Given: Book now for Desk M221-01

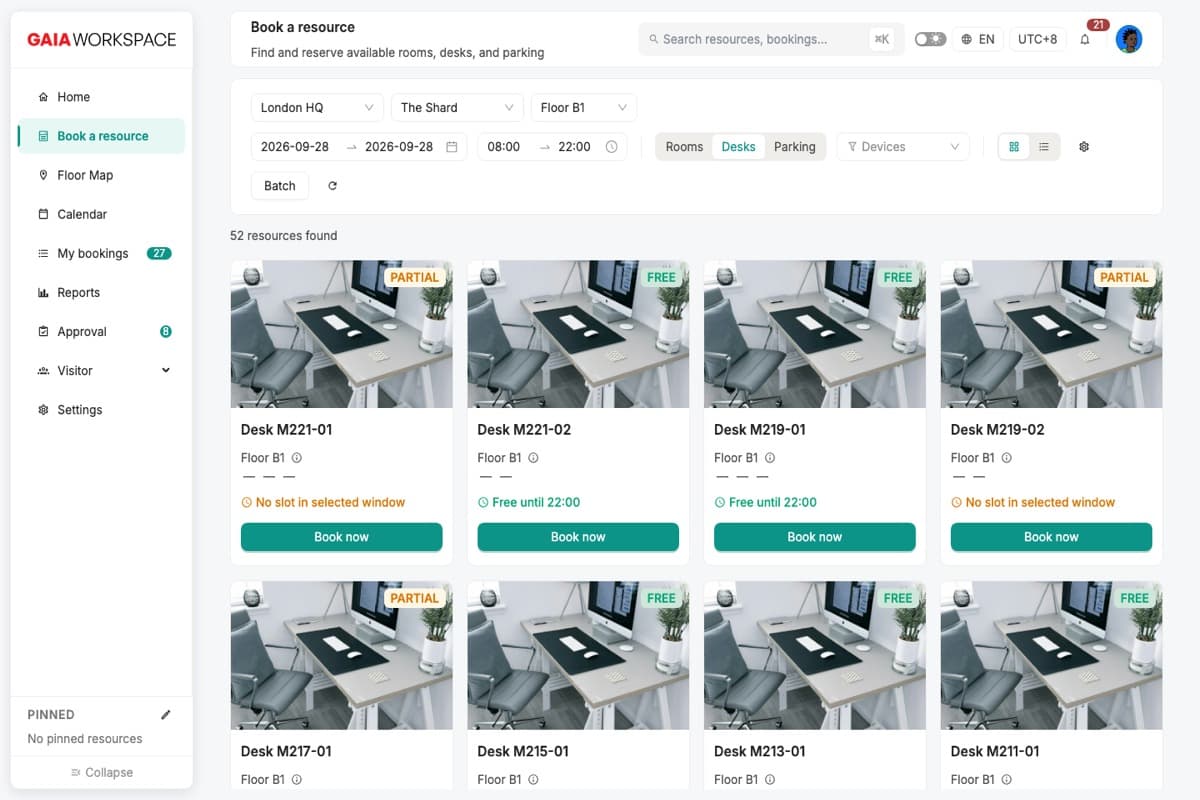Looking at the screenshot, I should pos(342,537).
